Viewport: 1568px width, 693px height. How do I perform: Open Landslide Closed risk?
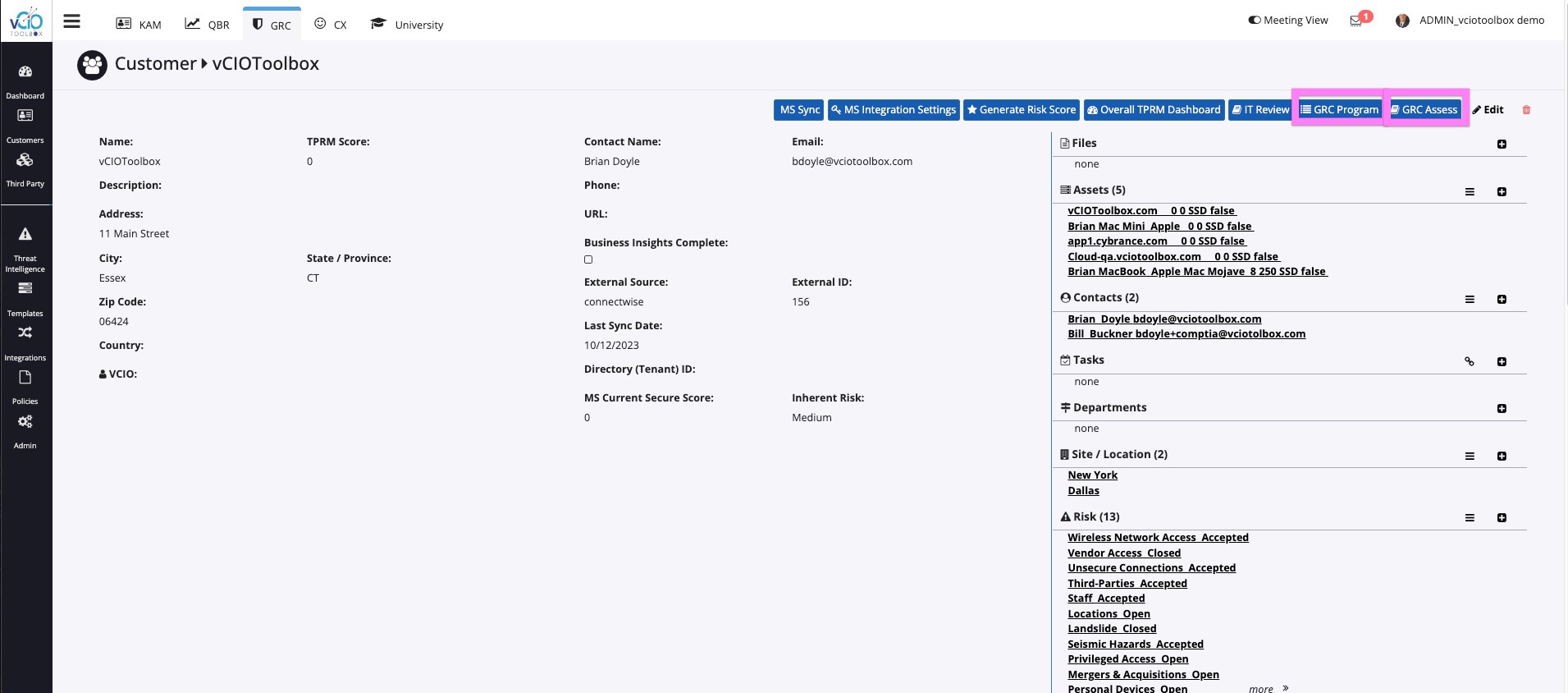(1112, 629)
